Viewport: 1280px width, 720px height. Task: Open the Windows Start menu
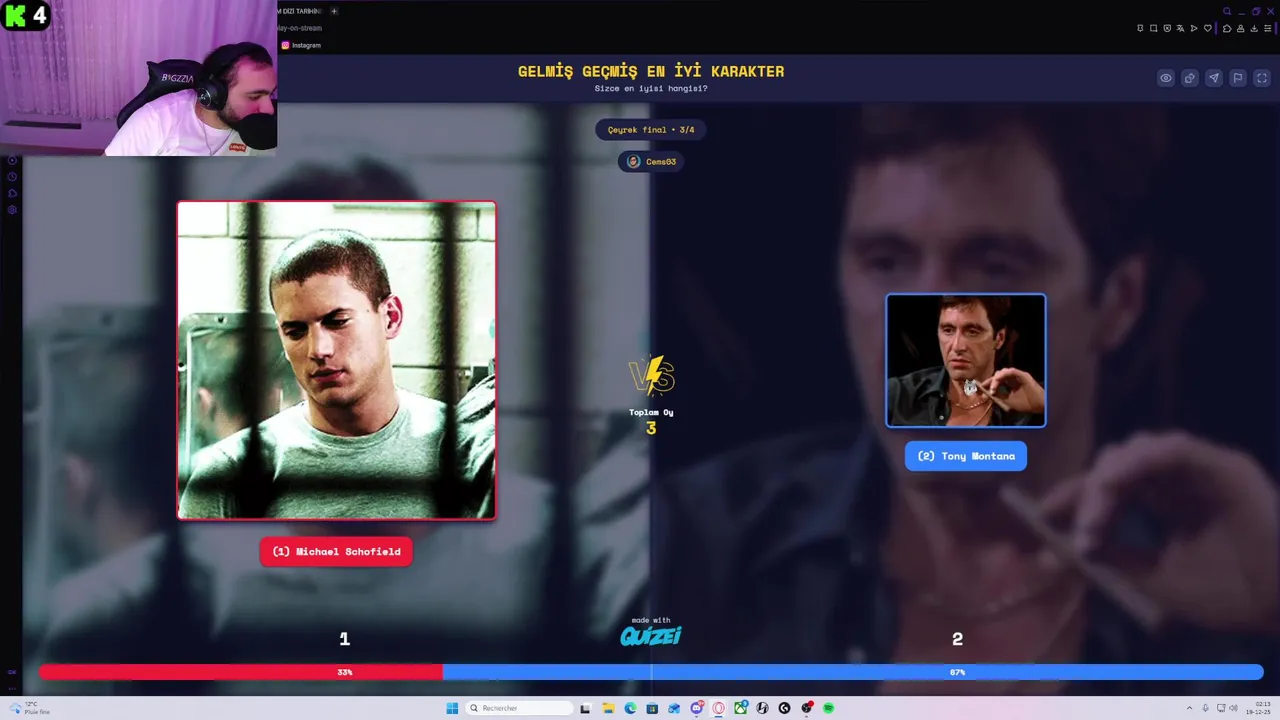pos(452,708)
